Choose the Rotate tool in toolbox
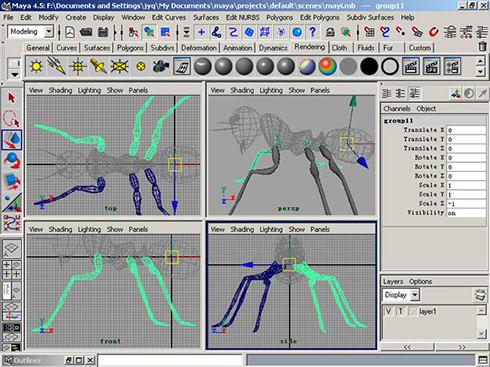Viewport: 490px width, 367px height. (12, 160)
